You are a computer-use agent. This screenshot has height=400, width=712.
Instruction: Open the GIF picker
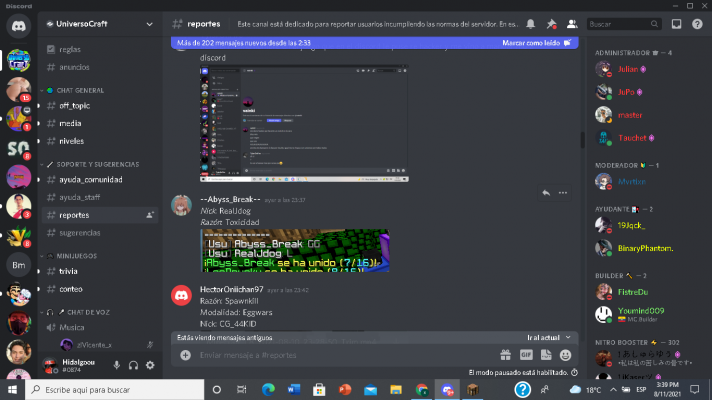click(x=526, y=355)
